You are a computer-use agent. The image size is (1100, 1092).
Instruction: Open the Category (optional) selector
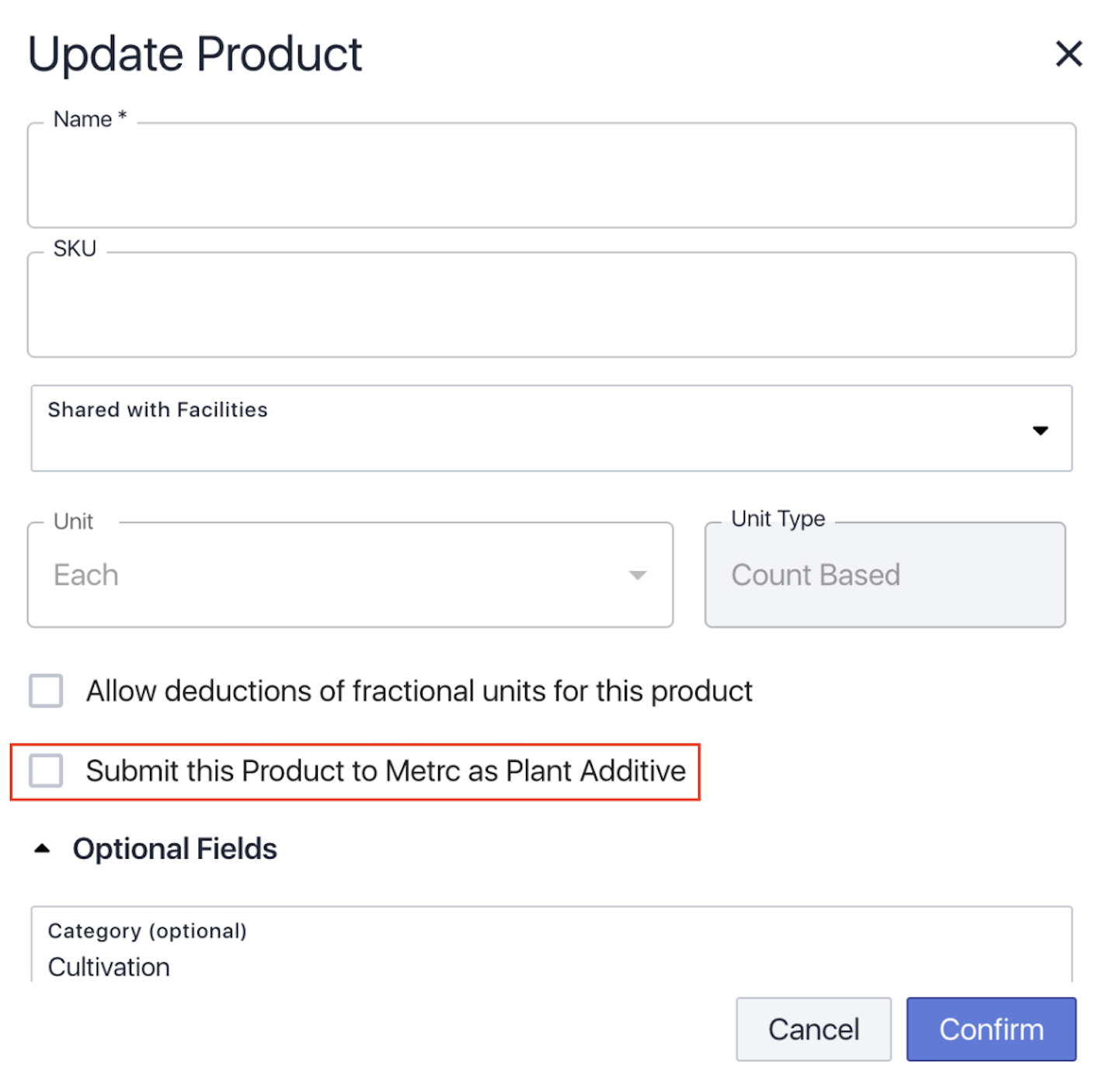pos(551,944)
